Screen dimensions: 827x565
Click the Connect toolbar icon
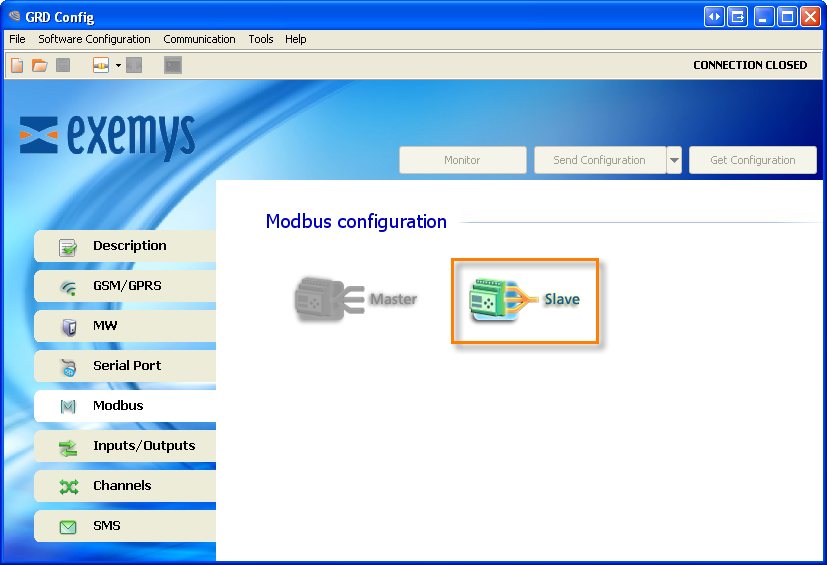click(101, 65)
